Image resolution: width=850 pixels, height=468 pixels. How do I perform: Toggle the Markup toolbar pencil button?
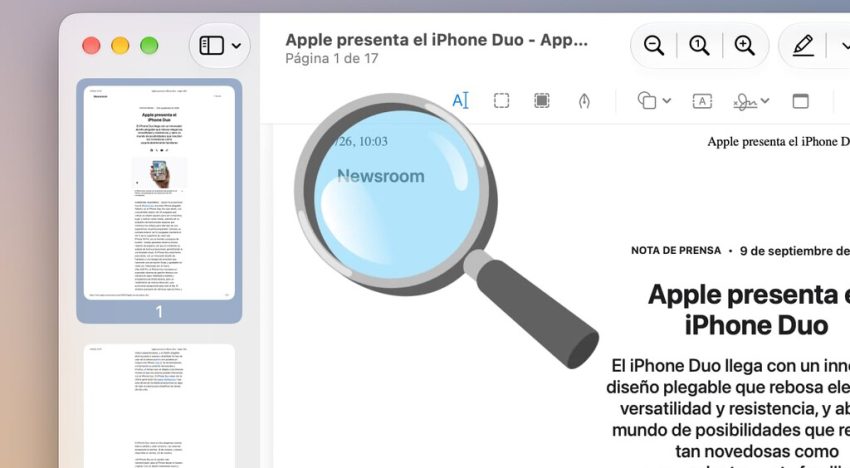coord(803,46)
